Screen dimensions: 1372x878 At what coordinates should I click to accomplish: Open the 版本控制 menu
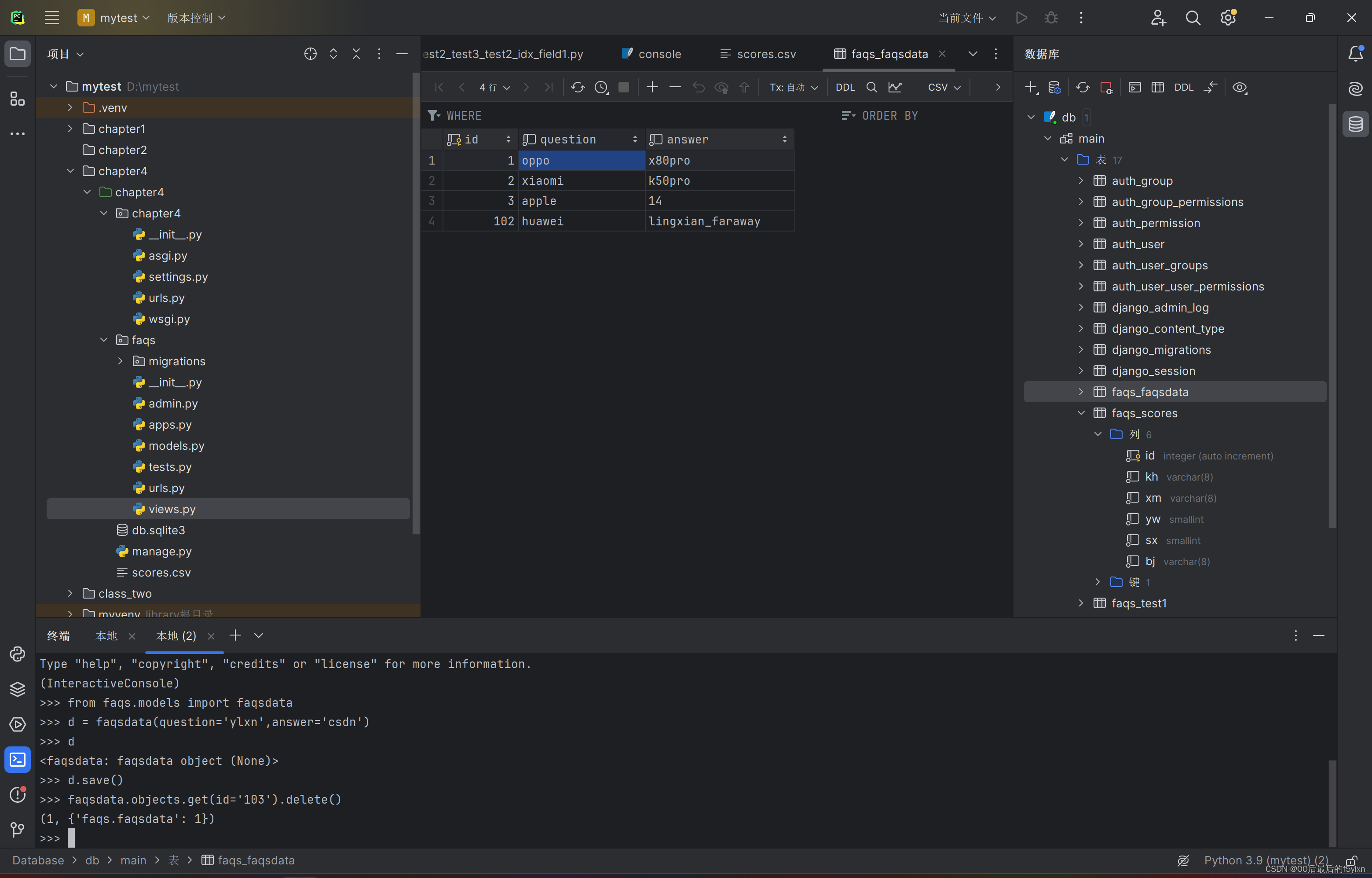pos(196,17)
